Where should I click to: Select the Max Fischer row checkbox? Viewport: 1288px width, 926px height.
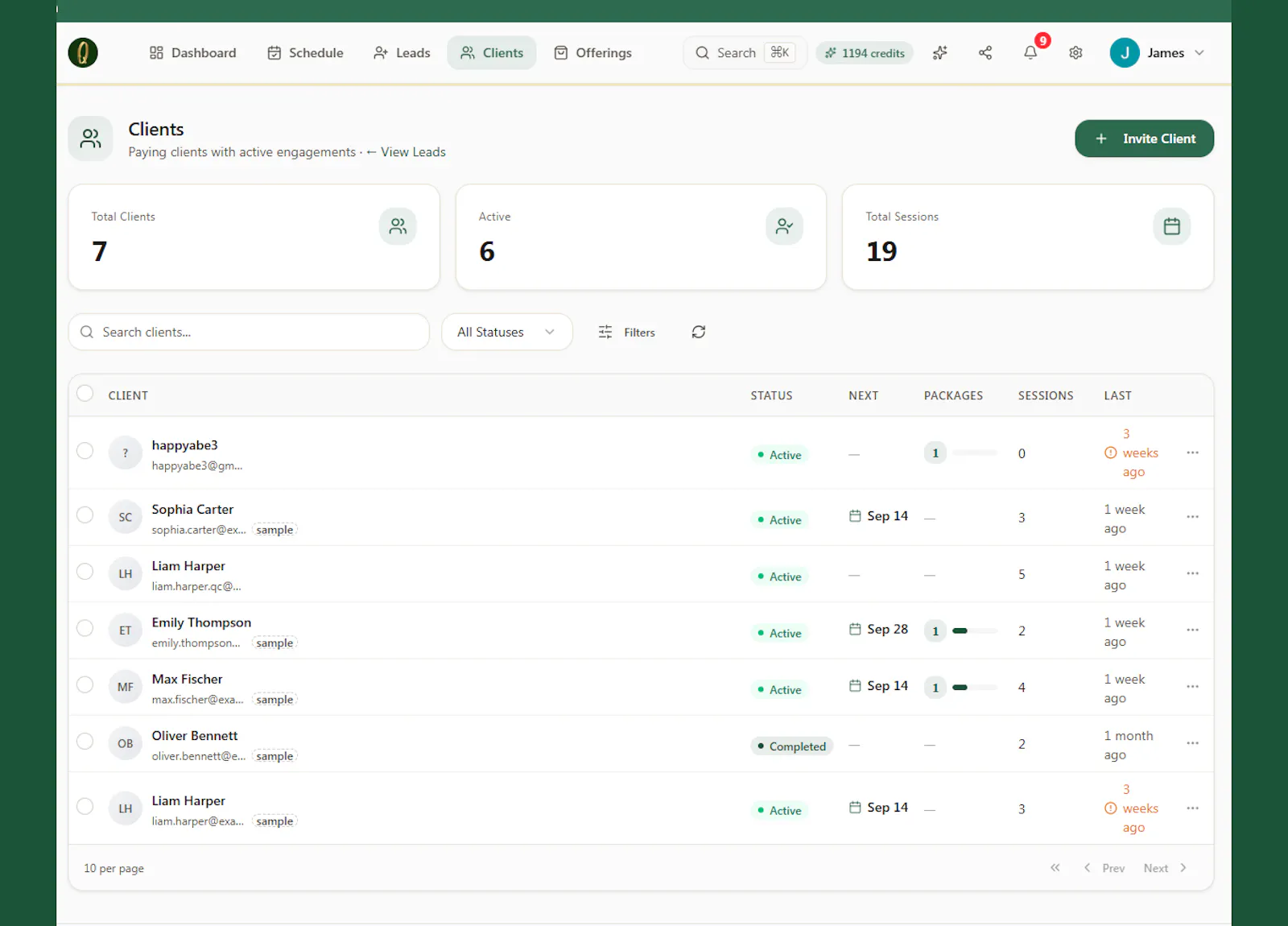(x=85, y=685)
